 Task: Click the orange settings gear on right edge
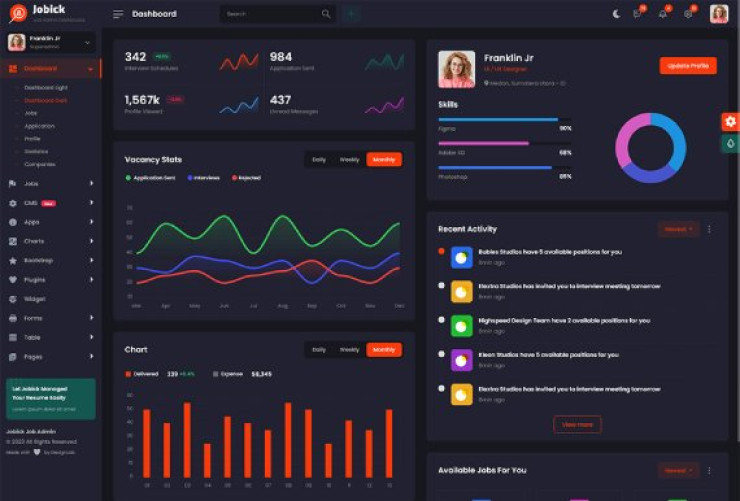(730, 121)
